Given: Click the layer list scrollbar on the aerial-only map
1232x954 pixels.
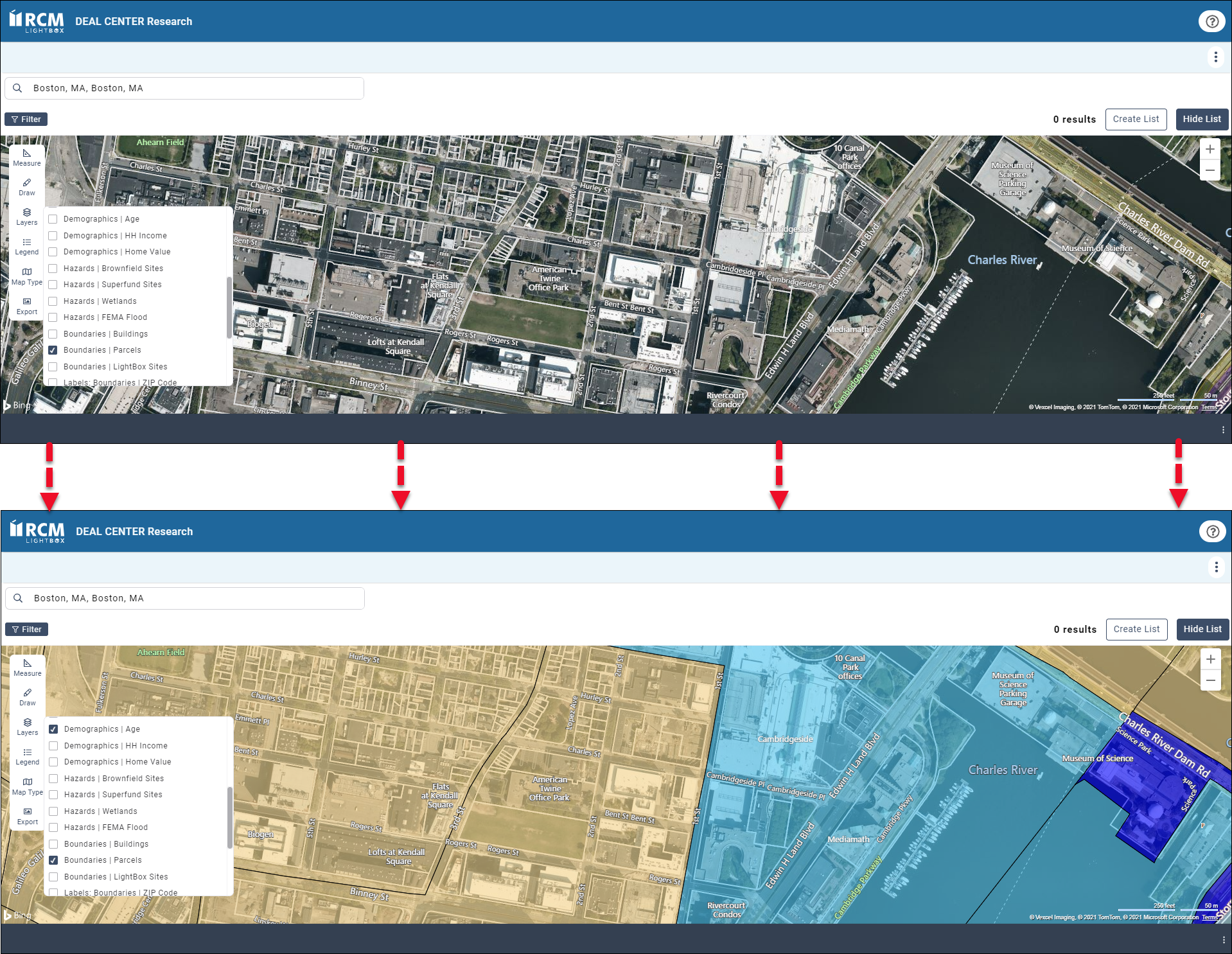Looking at the screenshot, I should pos(229,307).
